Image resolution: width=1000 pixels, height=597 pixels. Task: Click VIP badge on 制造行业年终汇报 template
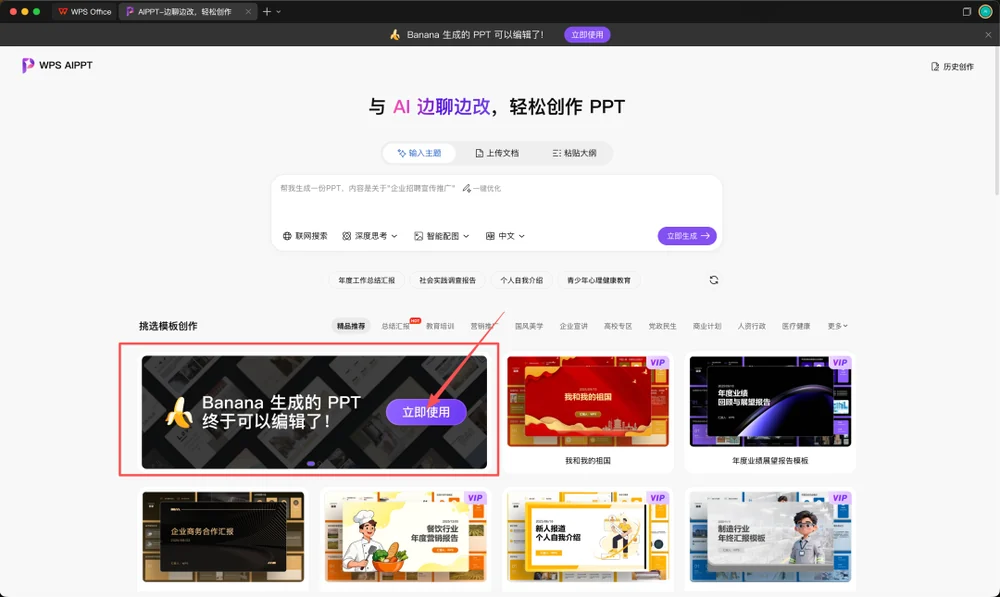840,498
